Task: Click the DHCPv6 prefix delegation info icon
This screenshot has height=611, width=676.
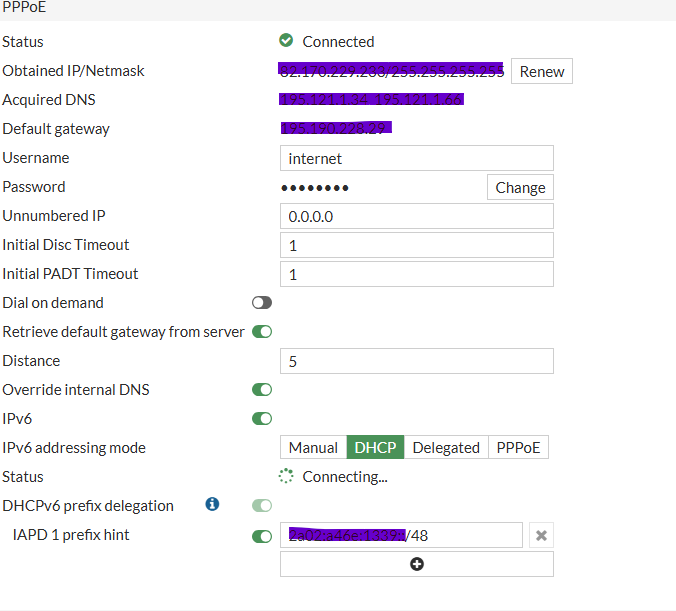Action: [x=212, y=504]
